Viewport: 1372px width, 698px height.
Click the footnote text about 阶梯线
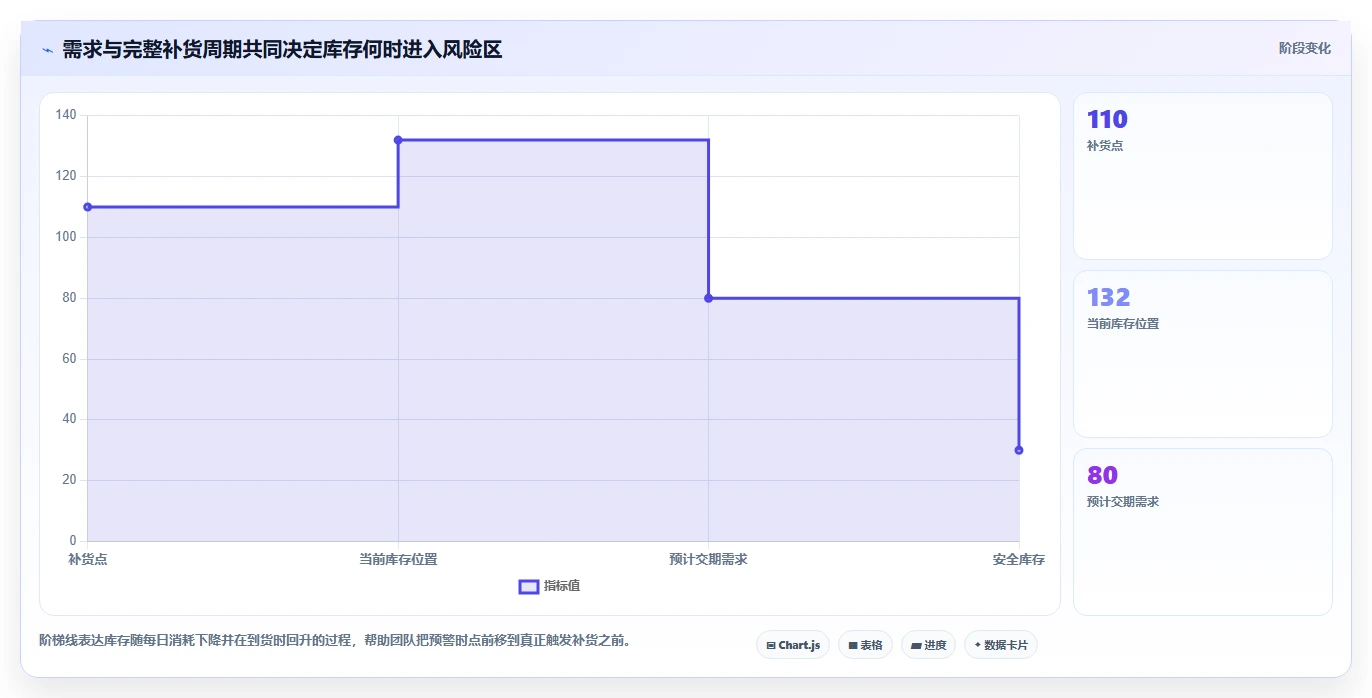[335, 641]
